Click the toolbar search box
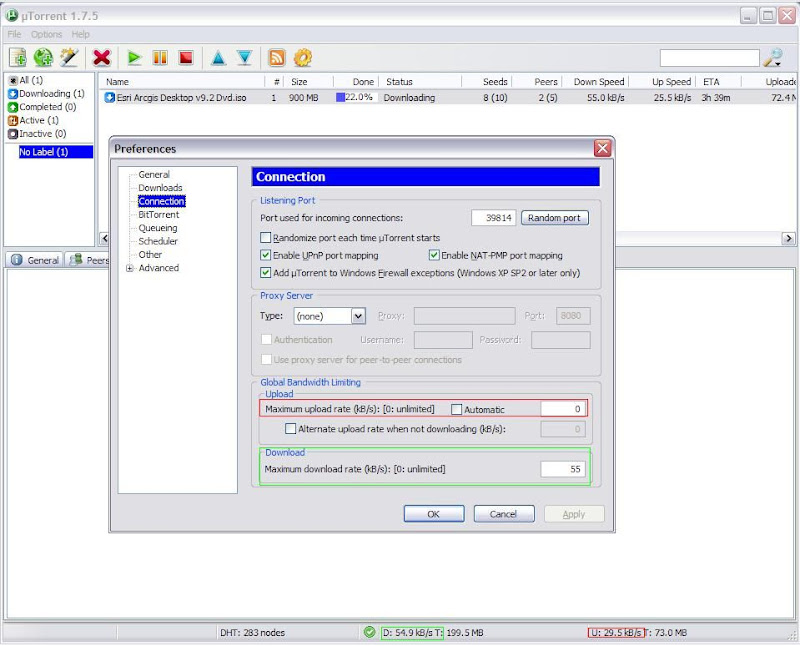Viewport: 800px width, 646px height. pos(710,58)
